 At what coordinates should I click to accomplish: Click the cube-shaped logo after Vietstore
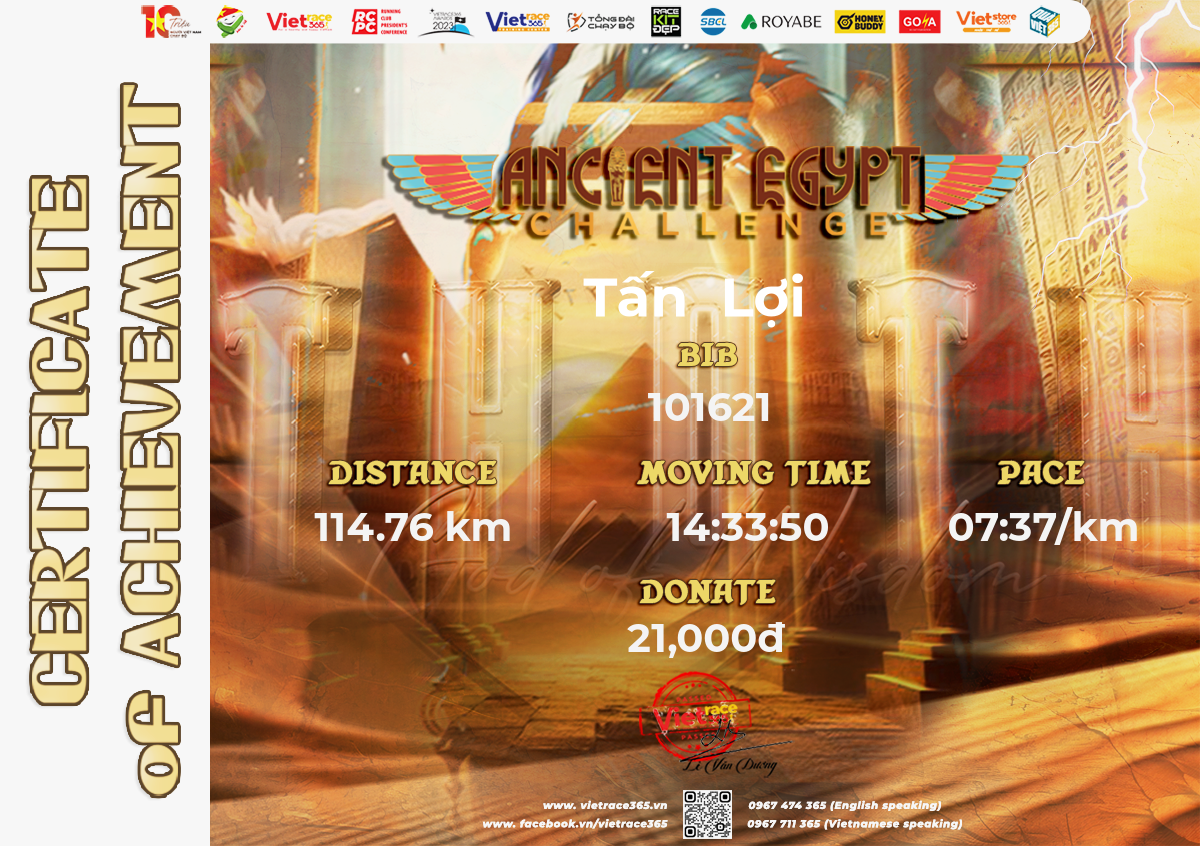pos(1044,21)
